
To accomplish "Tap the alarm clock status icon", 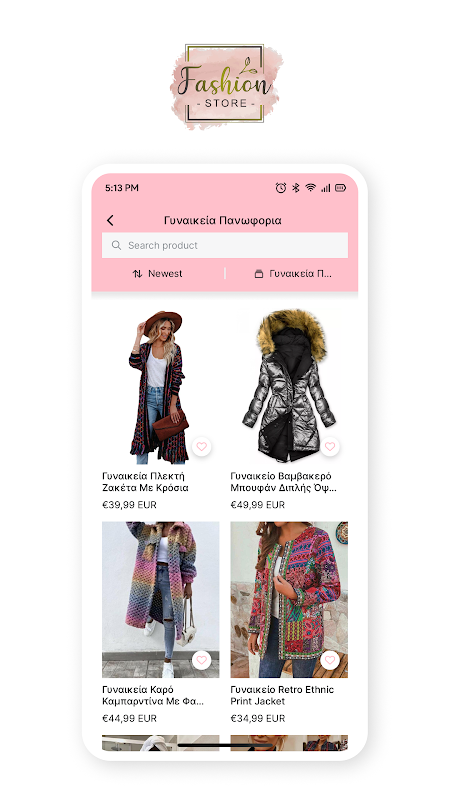I will [281, 188].
